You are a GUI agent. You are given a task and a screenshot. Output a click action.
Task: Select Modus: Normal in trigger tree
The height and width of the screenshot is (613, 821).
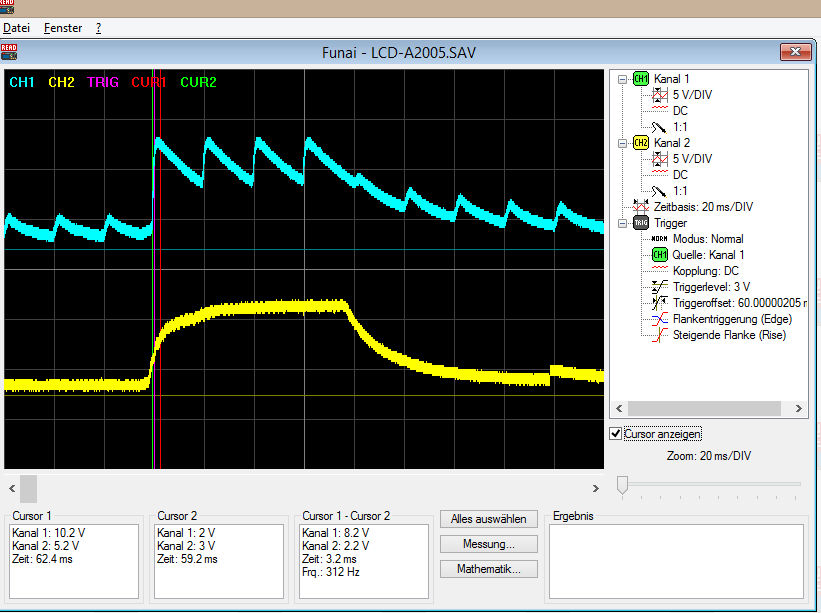coord(706,239)
